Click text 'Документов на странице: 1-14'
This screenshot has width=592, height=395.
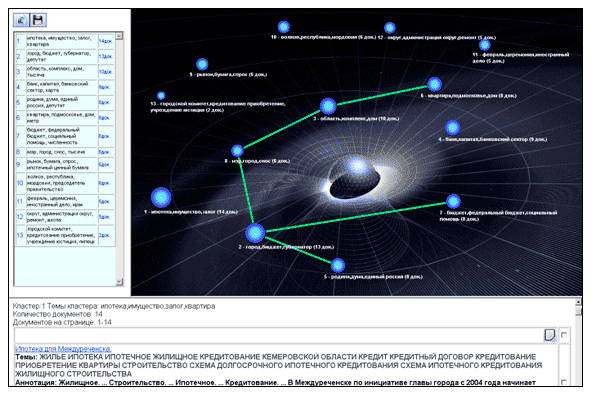click(62, 322)
